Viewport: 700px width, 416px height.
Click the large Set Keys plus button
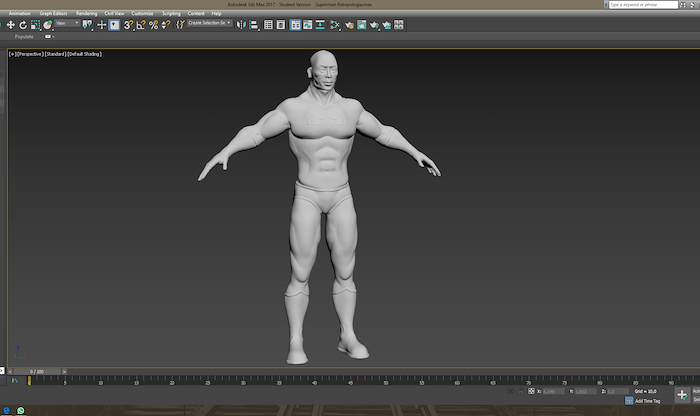pyautogui.click(x=682, y=395)
